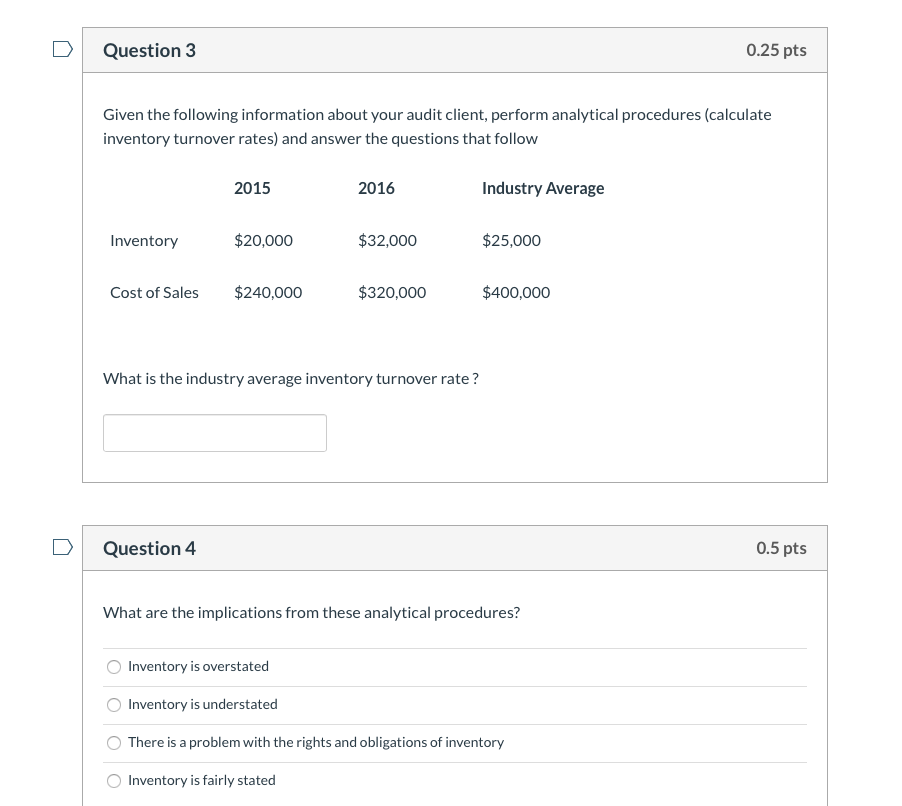Select the rights and obligations answer option
This screenshot has width=902, height=806.
(114, 742)
